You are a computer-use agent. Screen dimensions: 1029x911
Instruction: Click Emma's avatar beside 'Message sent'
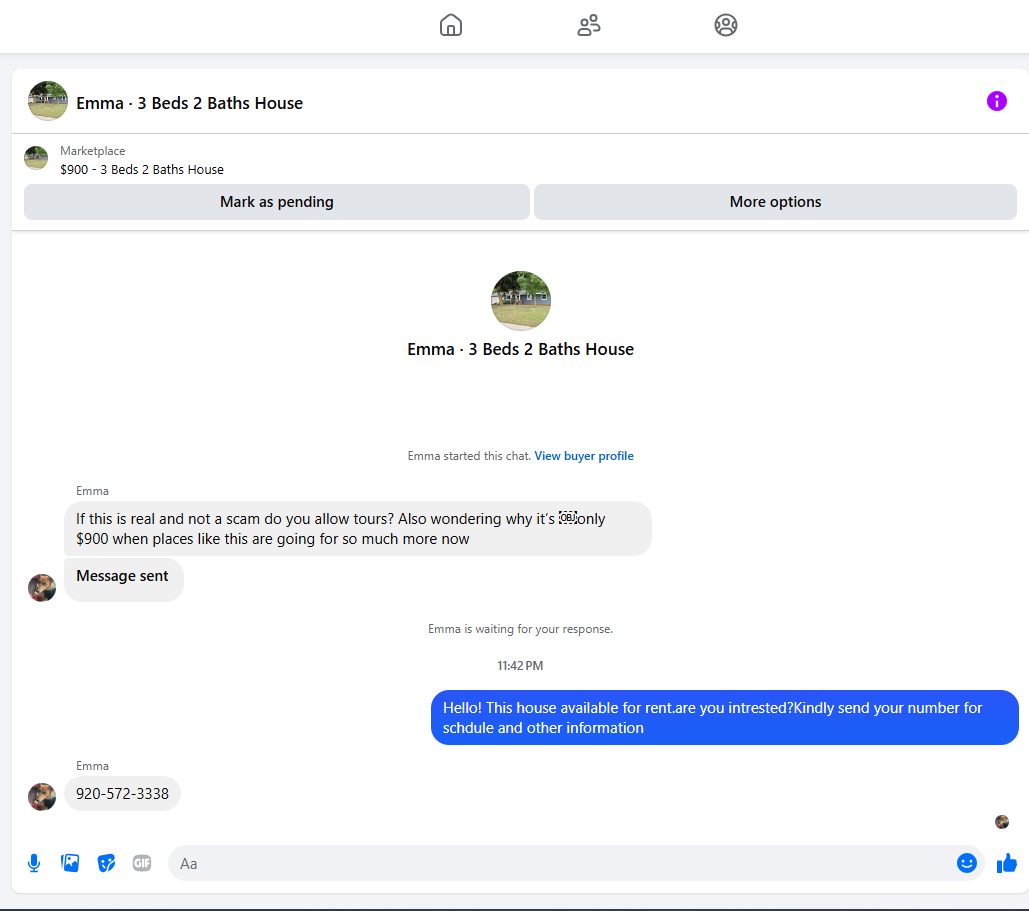pyautogui.click(x=42, y=587)
